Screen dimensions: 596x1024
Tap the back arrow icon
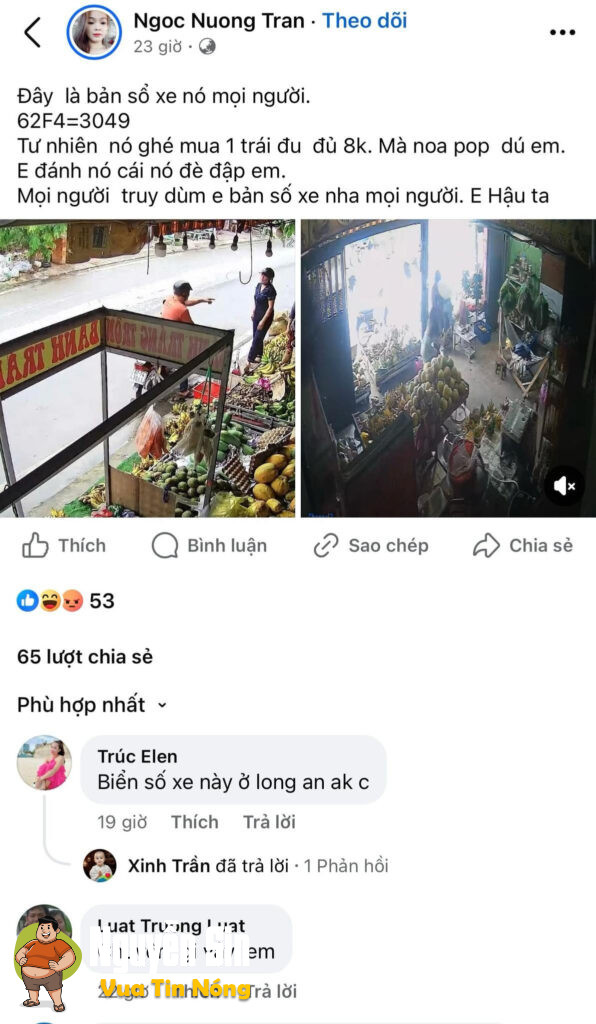click(x=32, y=32)
